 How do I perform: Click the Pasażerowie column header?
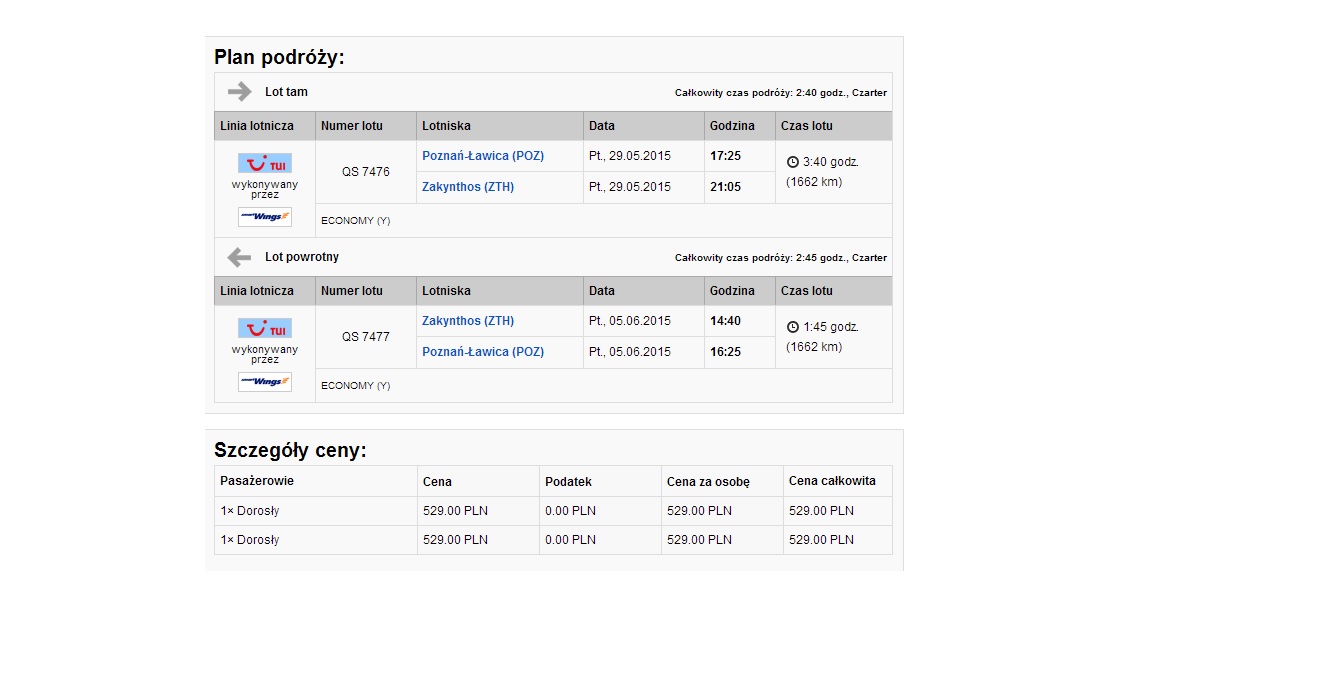[257, 481]
